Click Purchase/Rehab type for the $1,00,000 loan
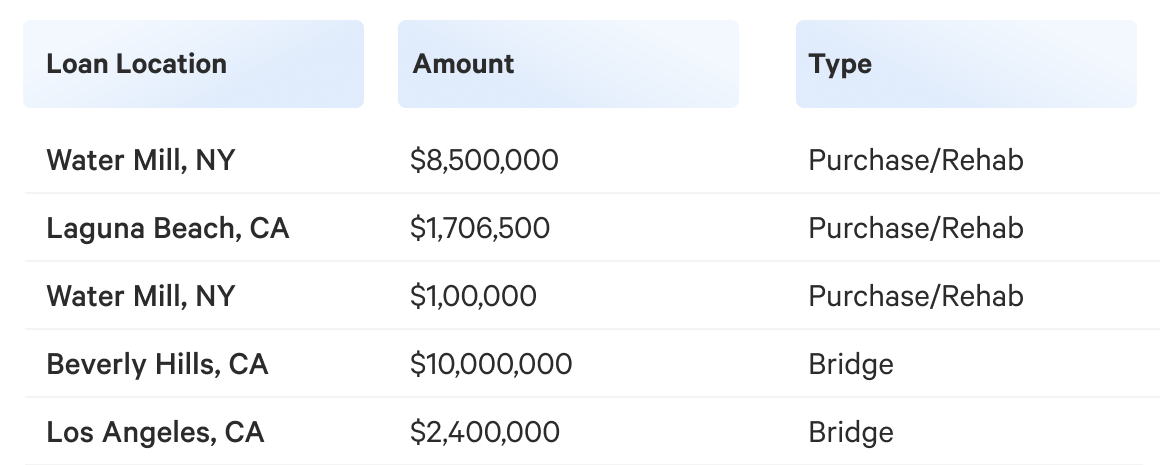Screen dimensions: 1160x465 [x=915, y=296]
